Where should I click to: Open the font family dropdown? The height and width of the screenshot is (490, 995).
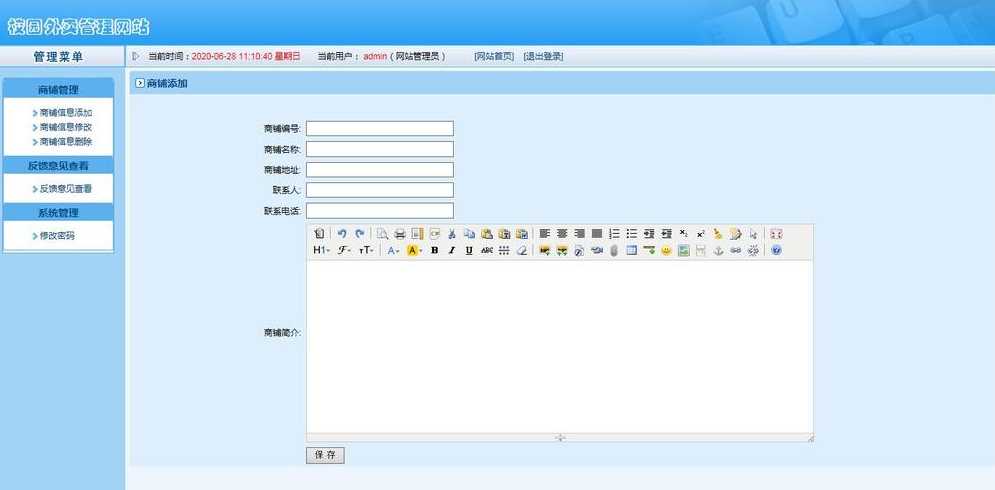345,251
